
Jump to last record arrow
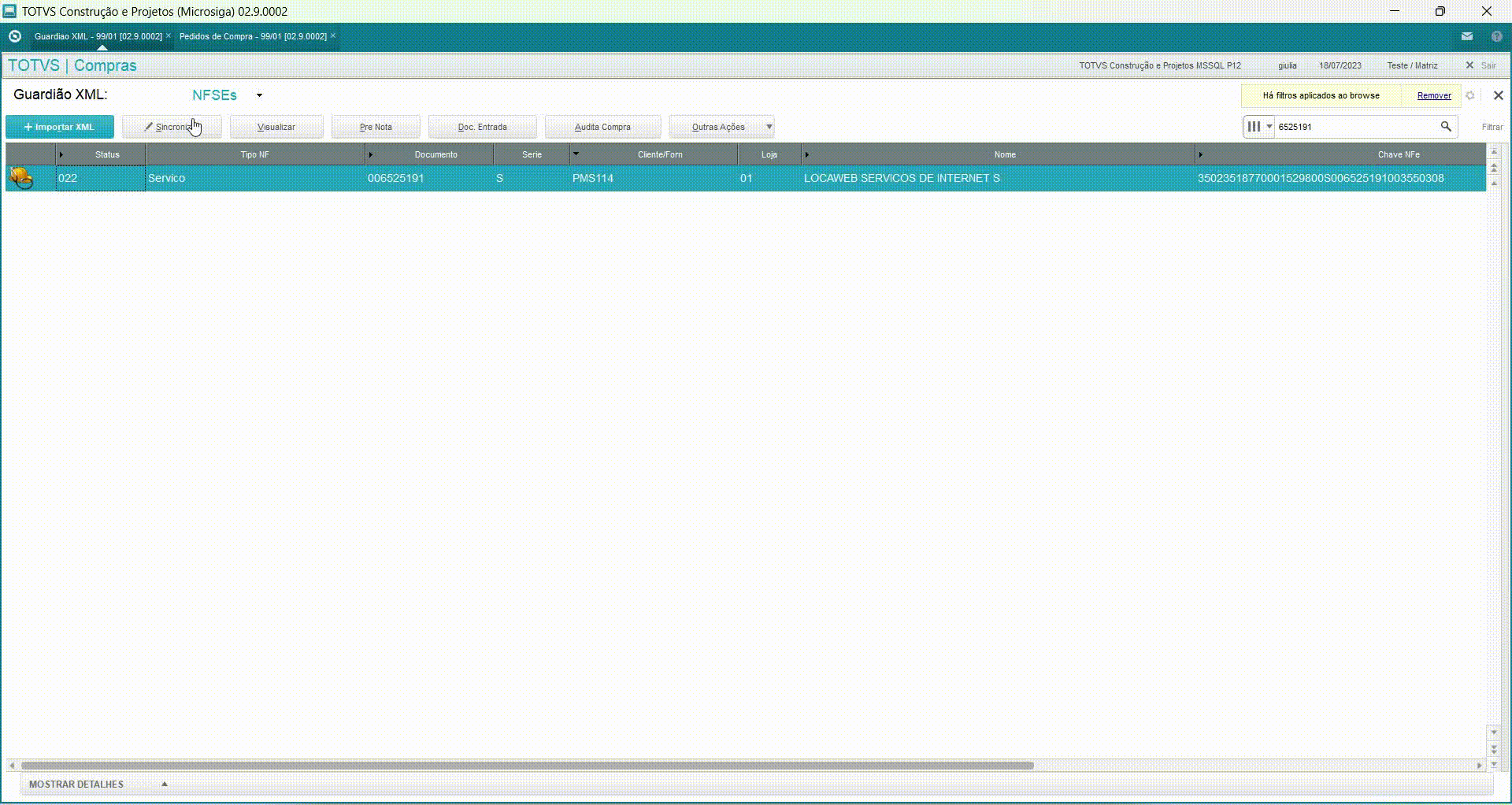pyautogui.click(x=1494, y=765)
